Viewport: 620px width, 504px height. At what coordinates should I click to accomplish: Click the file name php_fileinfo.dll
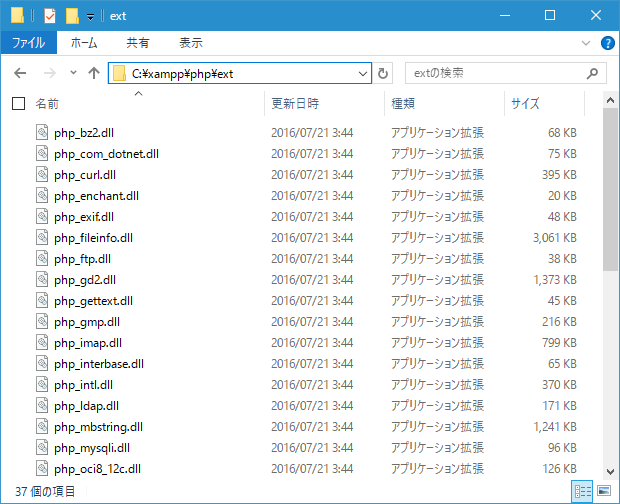coord(93,238)
